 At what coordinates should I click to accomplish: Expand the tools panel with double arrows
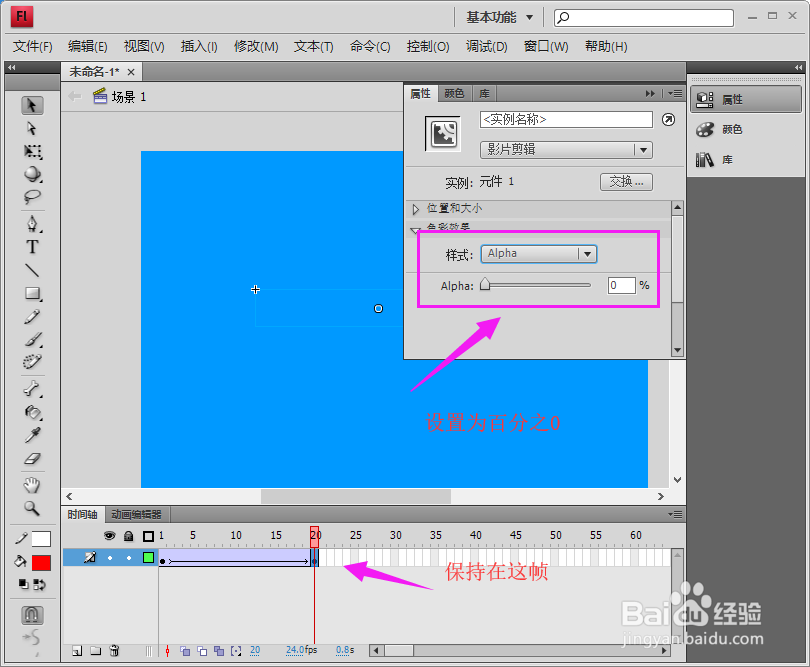(11, 67)
